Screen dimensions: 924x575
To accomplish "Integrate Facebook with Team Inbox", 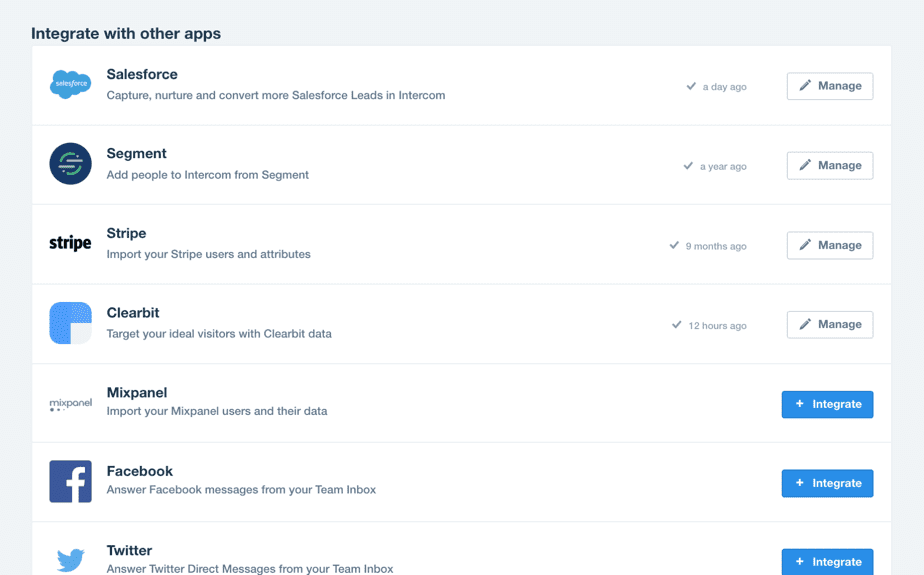I will tap(827, 483).
